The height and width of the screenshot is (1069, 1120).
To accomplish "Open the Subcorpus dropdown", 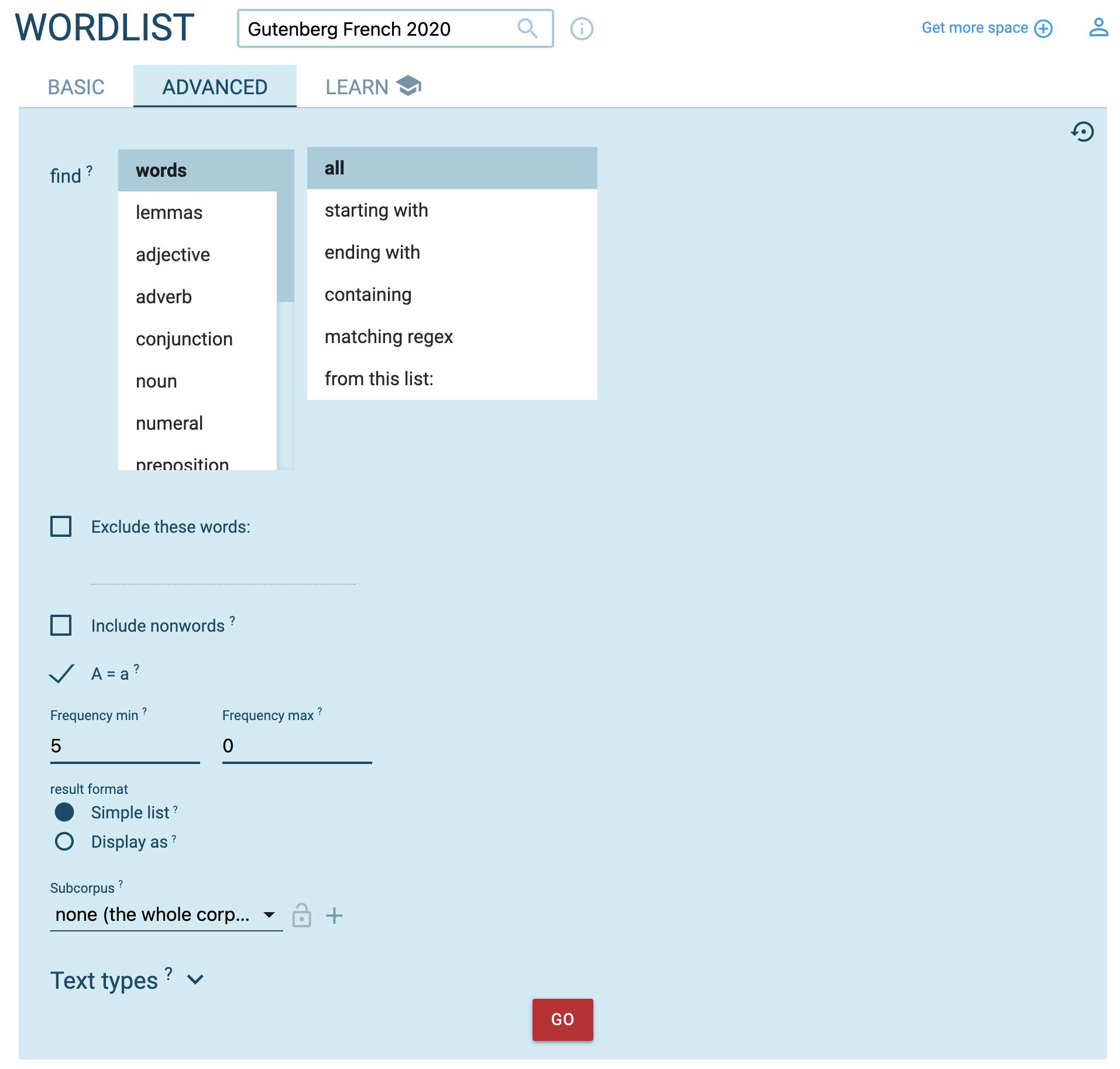I will [x=166, y=914].
